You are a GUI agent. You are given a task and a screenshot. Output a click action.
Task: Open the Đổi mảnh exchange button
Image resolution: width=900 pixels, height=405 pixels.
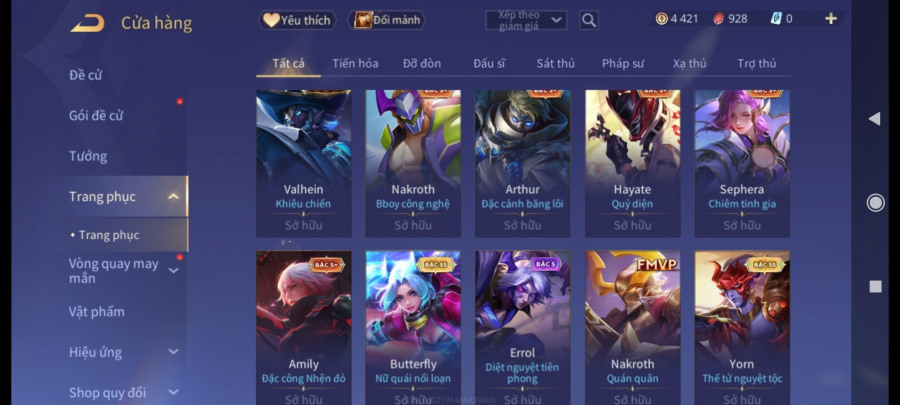pos(386,20)
